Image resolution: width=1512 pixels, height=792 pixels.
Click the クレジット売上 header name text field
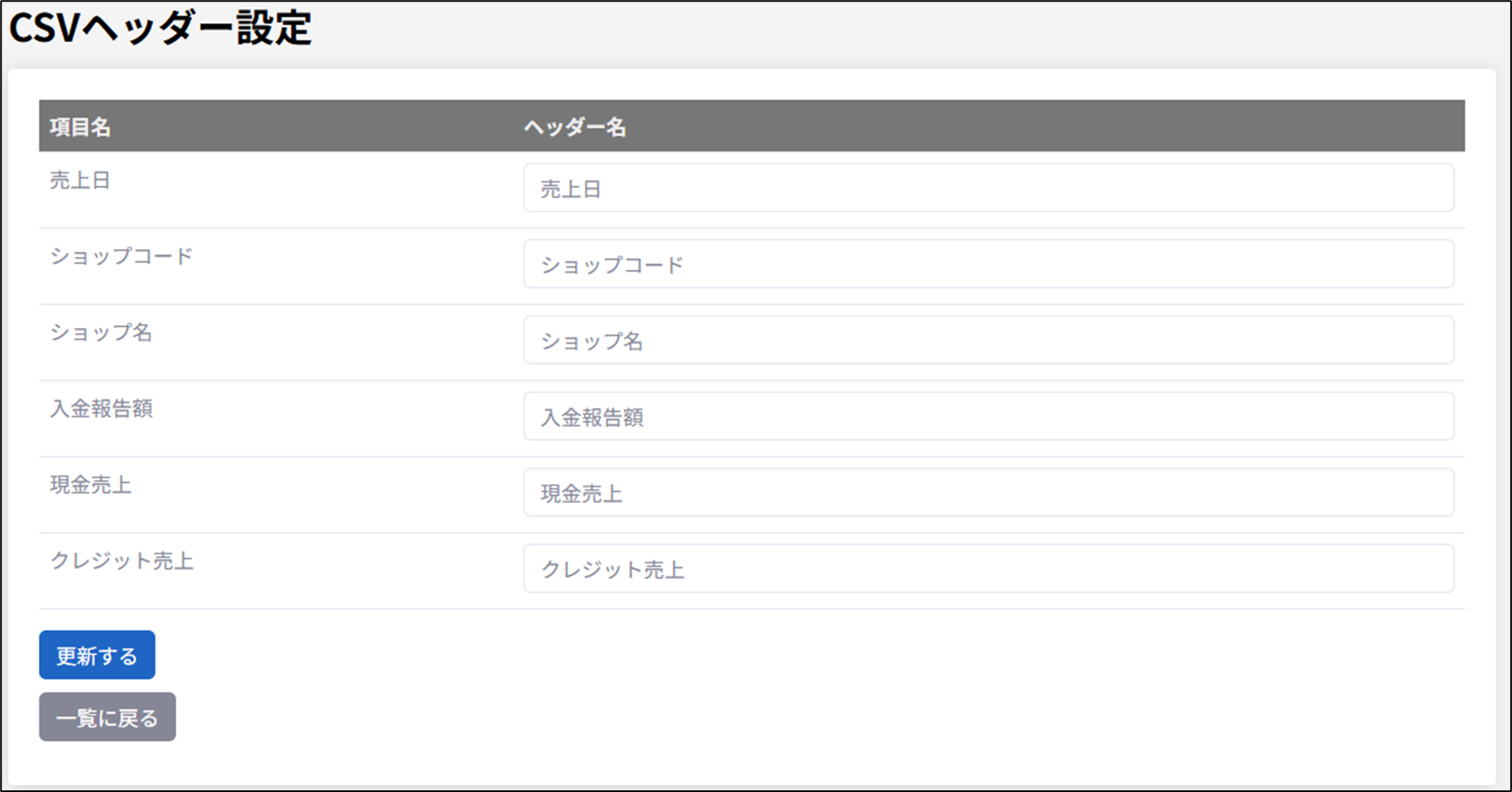[x=988, y=569]
